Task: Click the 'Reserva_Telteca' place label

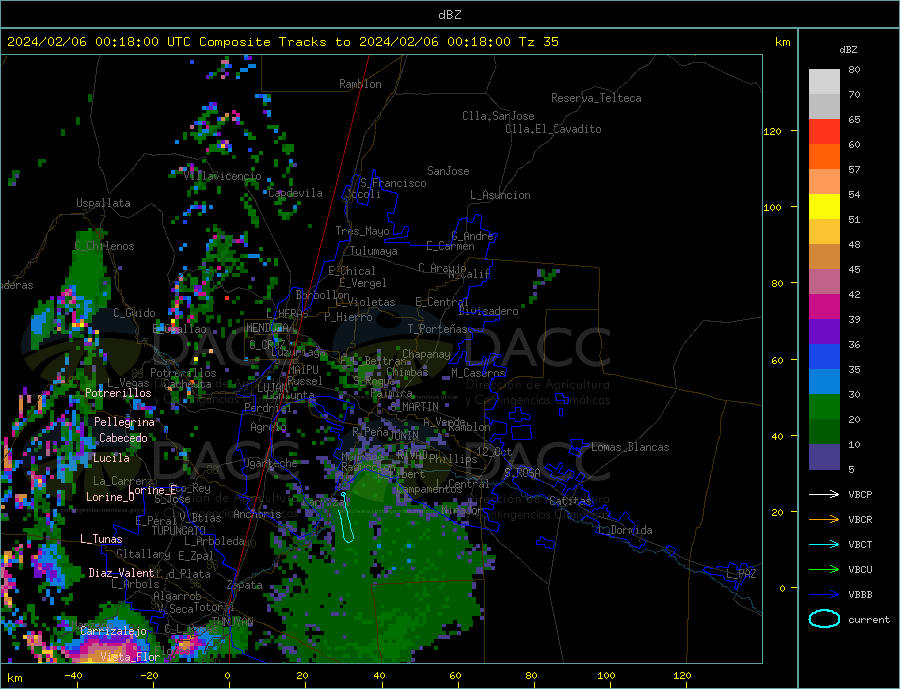Action: click(596, 98)
